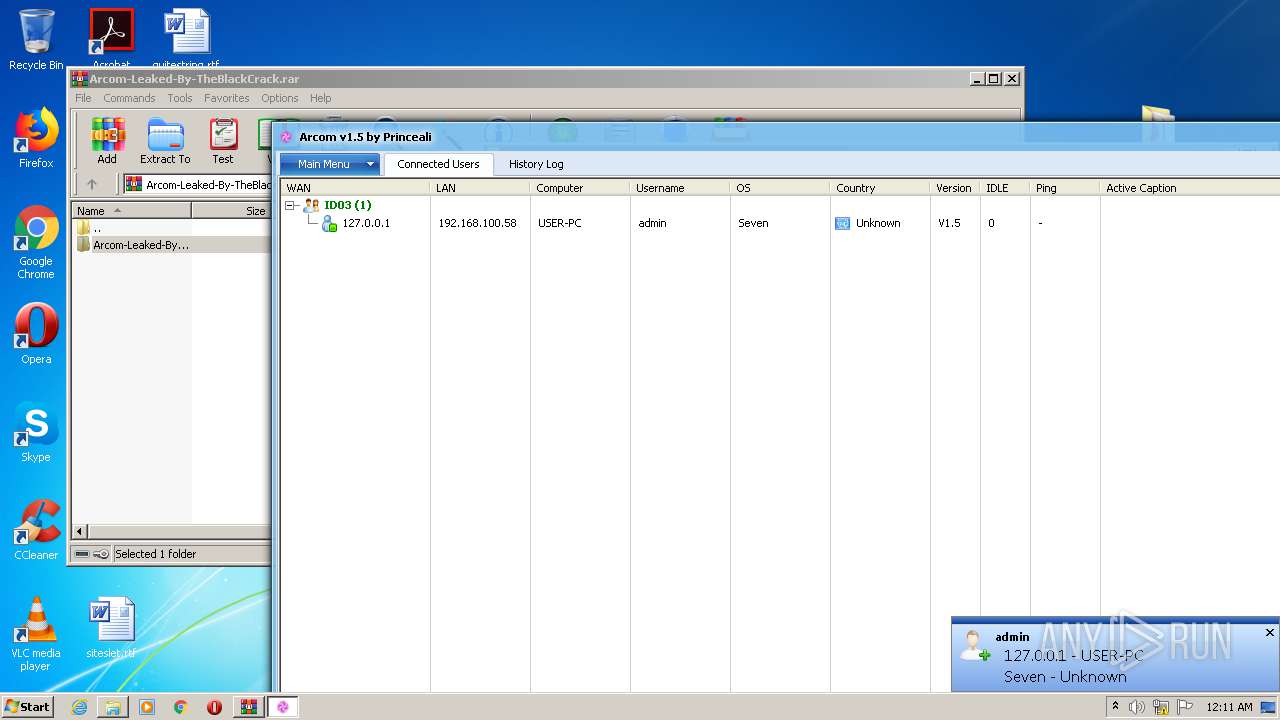The height and width of the screenshot is (720, 1280).
Task: Open the Acrobat desktop shortcut
Action: click(111, 38)
